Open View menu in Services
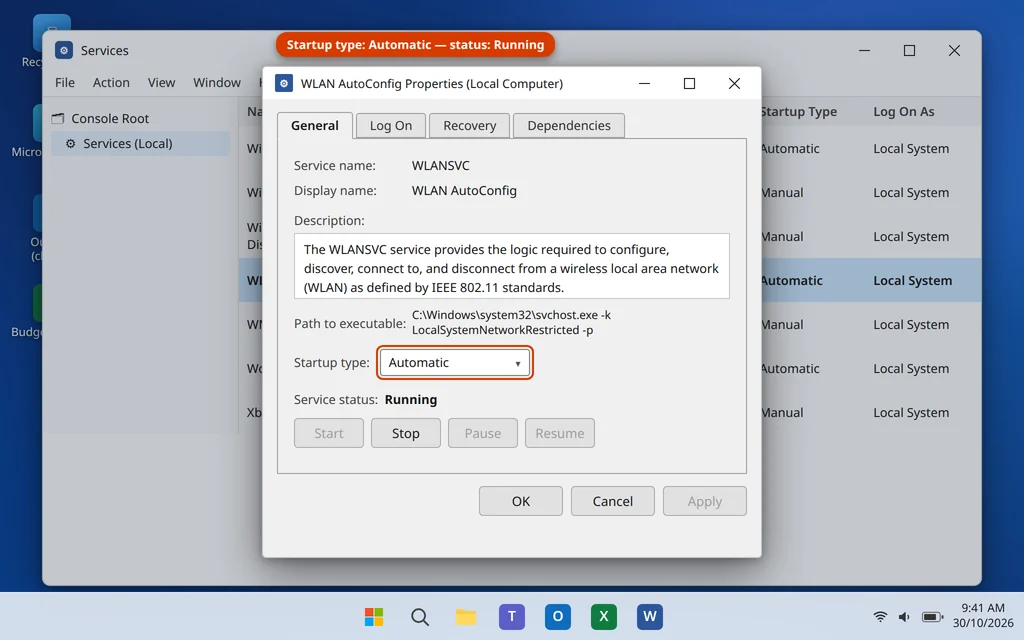 point(161,82)
